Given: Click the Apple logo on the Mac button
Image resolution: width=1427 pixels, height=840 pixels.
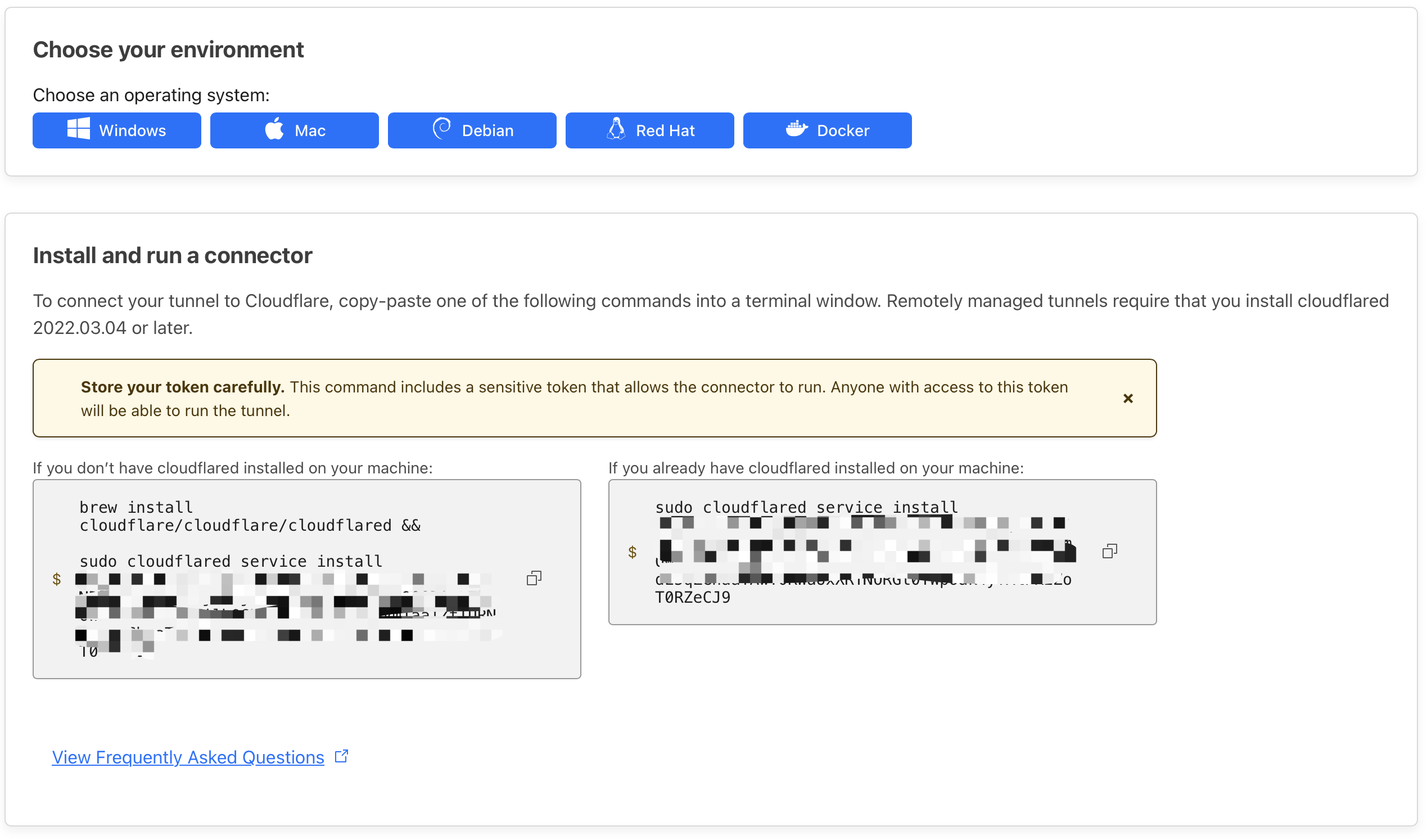Looking at the screenshot, I should 274,130.
